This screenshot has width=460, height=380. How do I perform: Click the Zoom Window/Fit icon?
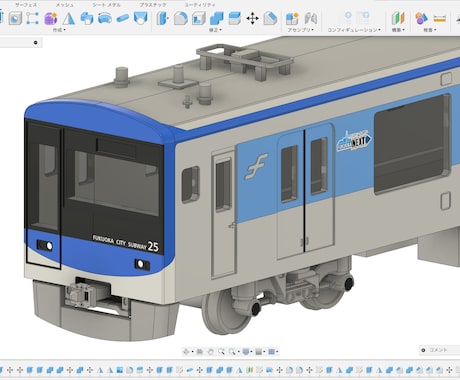pyautogui.click(x=232, y=351)
